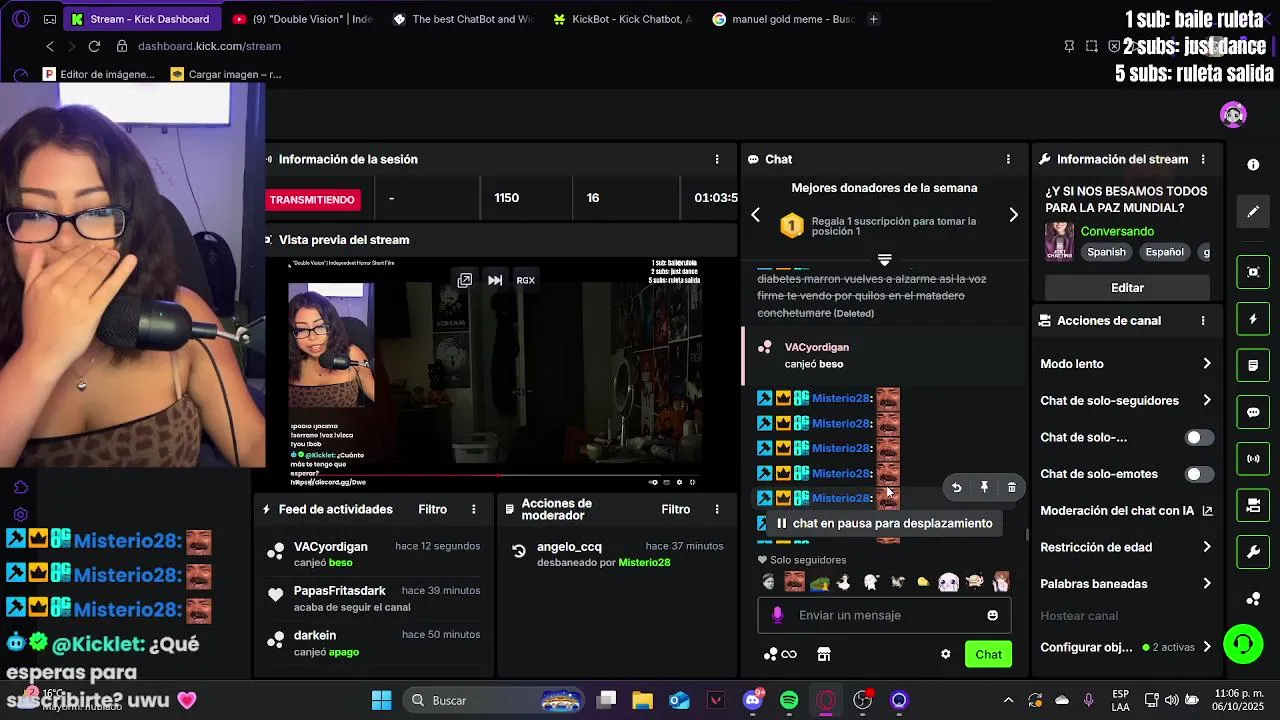Expand Chat de solo-seguidores settings
This screenshot has height=720, width=1280.
point(1126,401)
